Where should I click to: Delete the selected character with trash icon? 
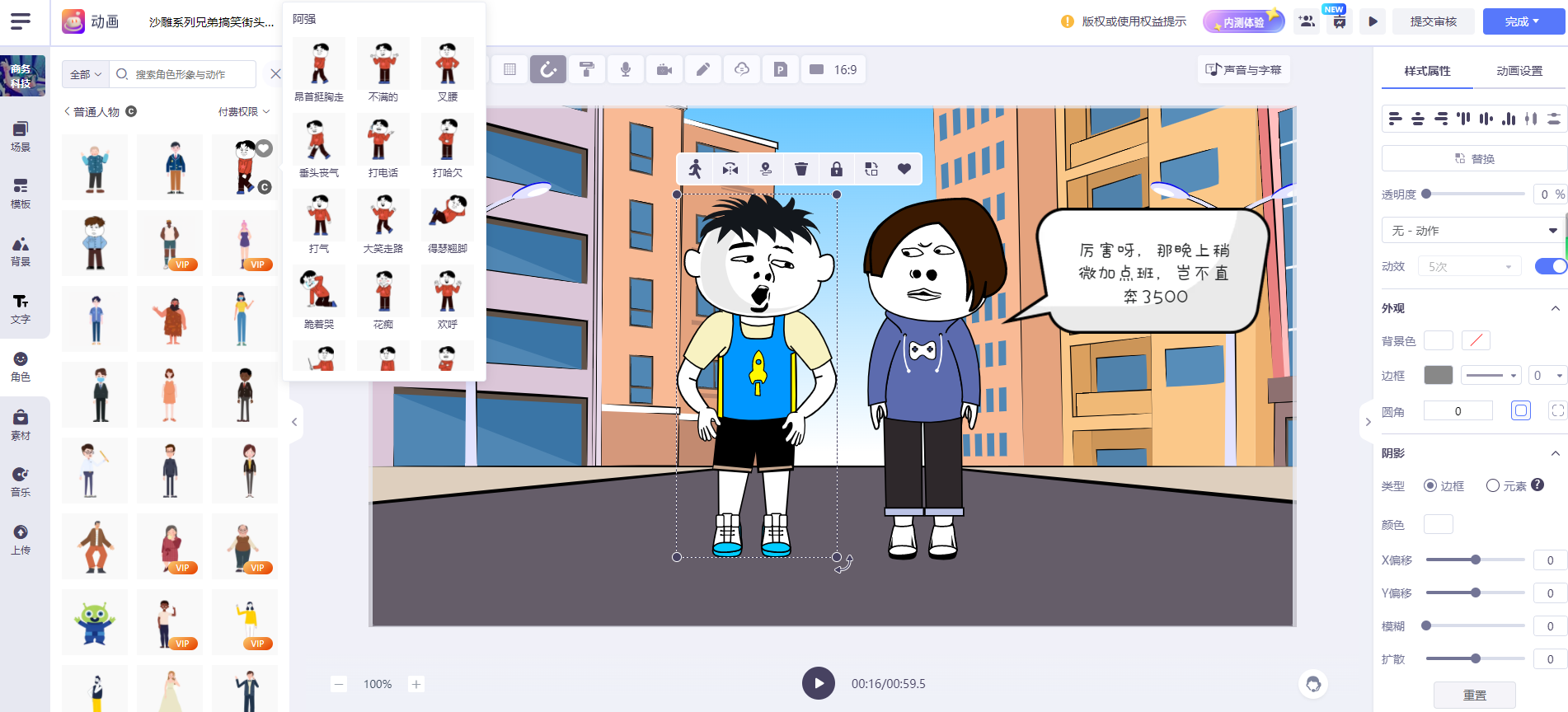tap(801, 169)
